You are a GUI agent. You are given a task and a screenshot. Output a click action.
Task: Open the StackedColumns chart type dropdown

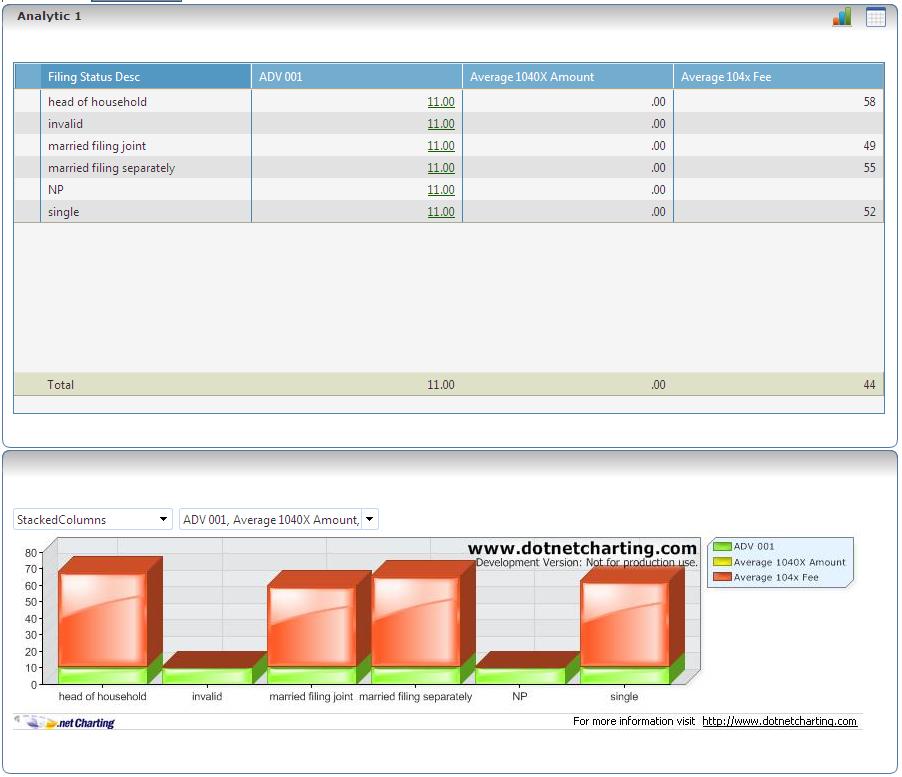click(93, 519)
